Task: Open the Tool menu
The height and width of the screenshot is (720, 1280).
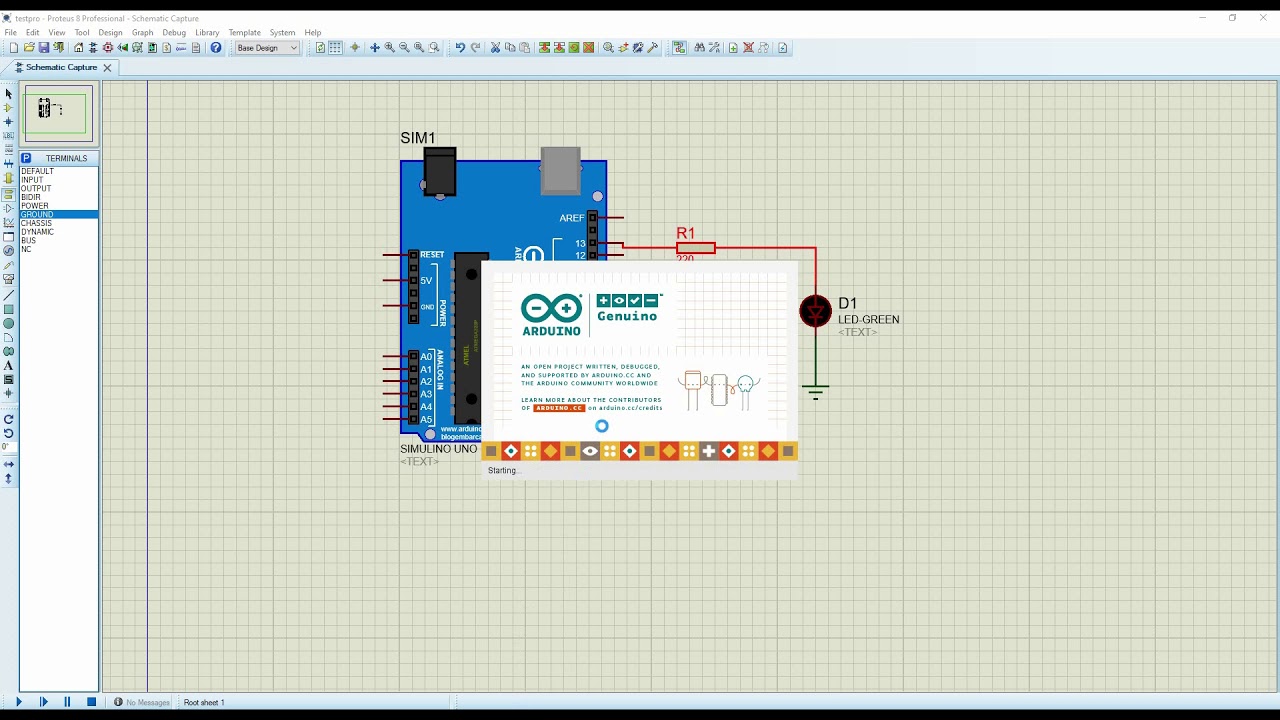Action: [x=82, y=32]
